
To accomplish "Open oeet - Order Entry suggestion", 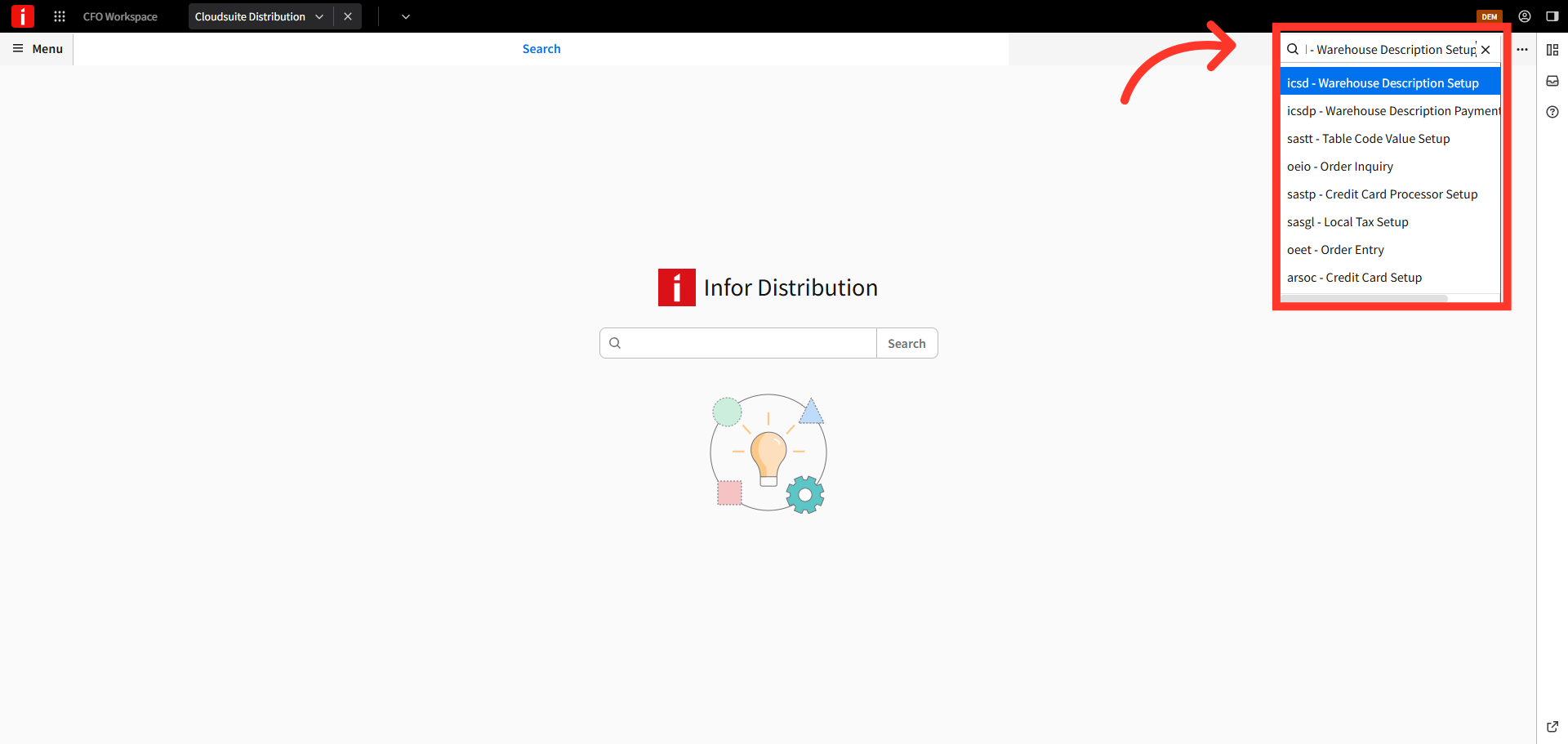I will tap(1390, 250).
